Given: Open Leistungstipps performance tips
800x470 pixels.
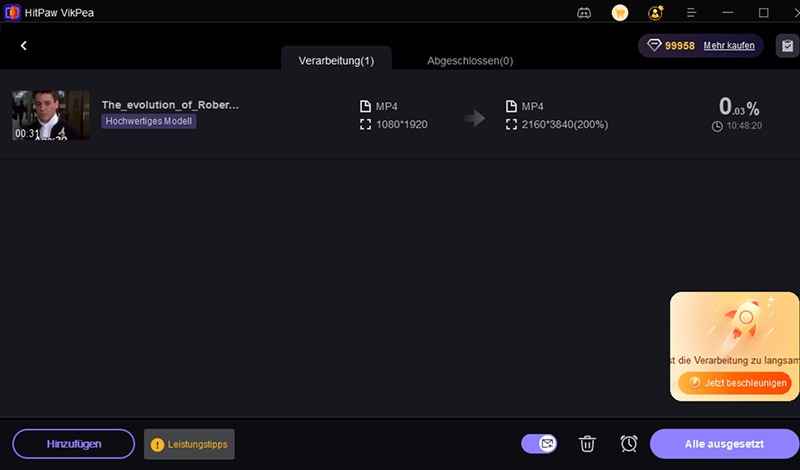Looking at the screenshot, I should coord(189,444).
